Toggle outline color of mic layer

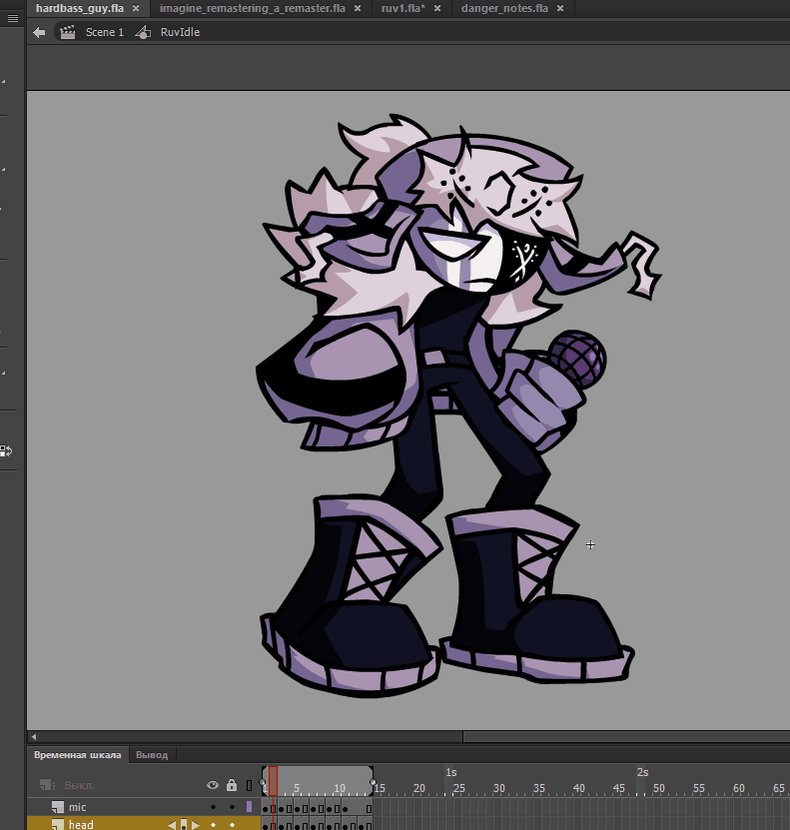[249, 807]
